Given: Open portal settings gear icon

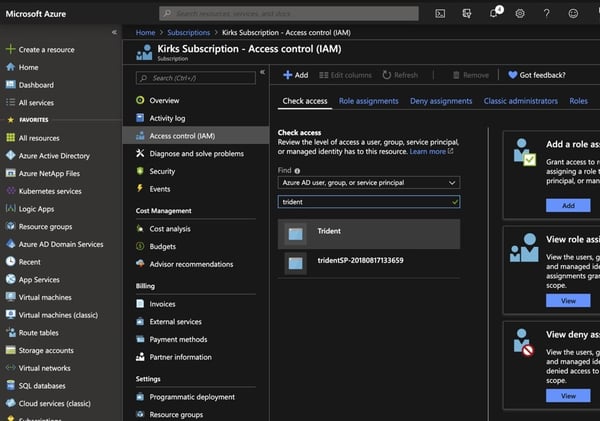Looking at the screenshot, I should (520, 13).
